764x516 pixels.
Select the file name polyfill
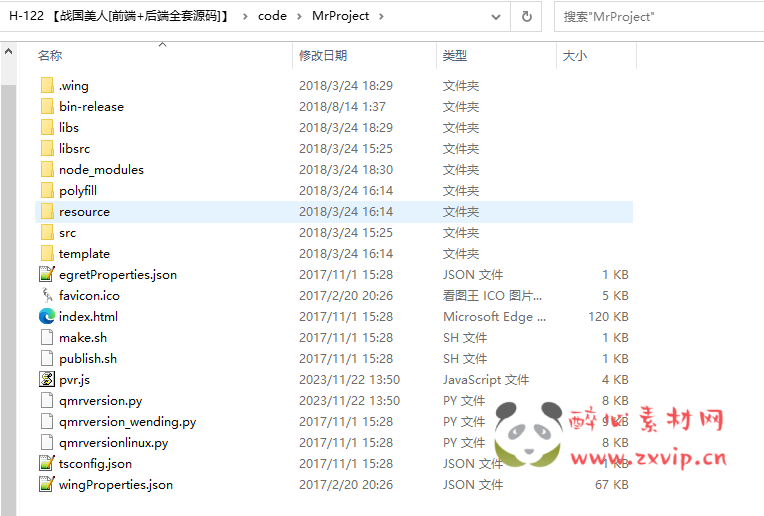click(78, 191)
